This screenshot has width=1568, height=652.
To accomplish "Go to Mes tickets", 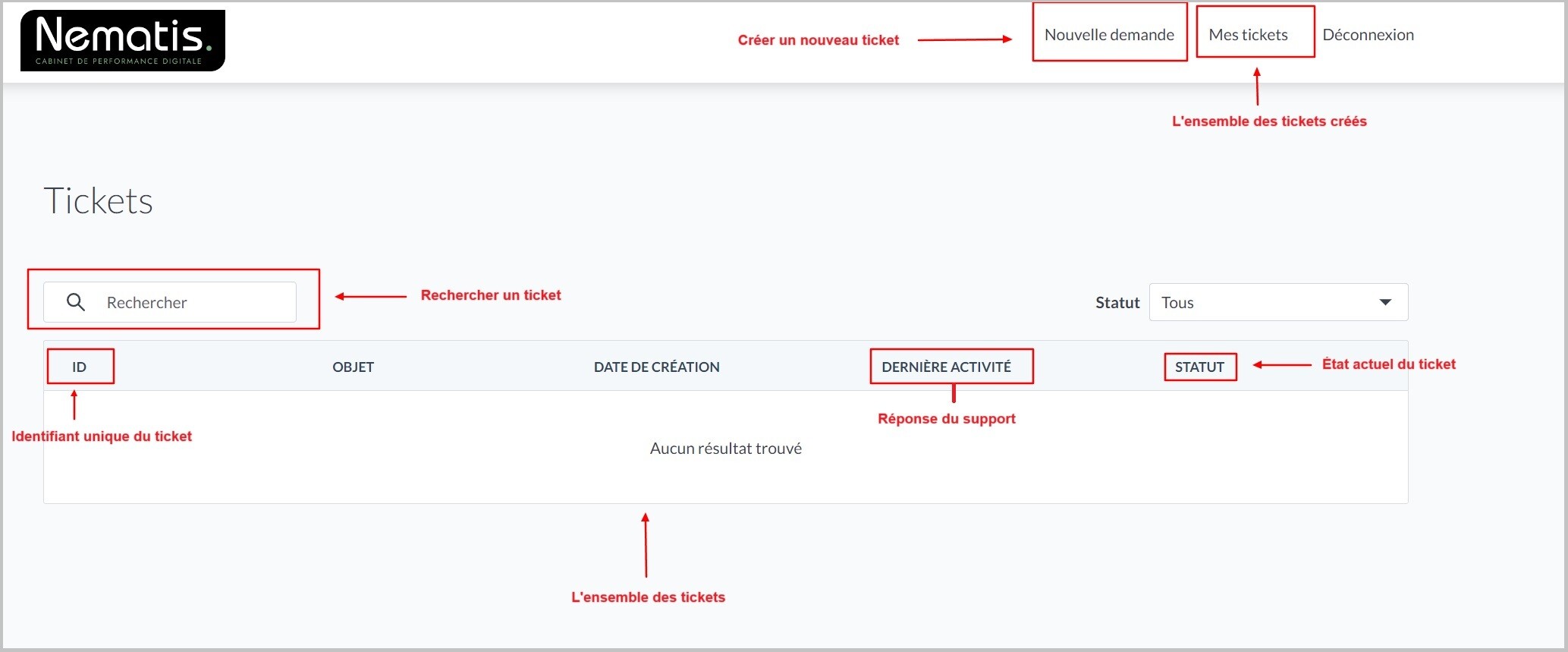I will point(1248,35).
